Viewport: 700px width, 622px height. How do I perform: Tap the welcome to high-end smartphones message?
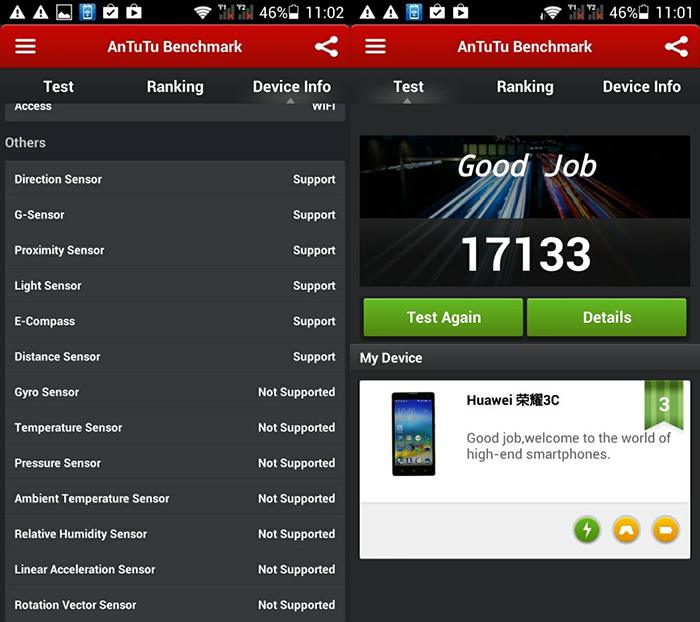[x=568, y=446]
